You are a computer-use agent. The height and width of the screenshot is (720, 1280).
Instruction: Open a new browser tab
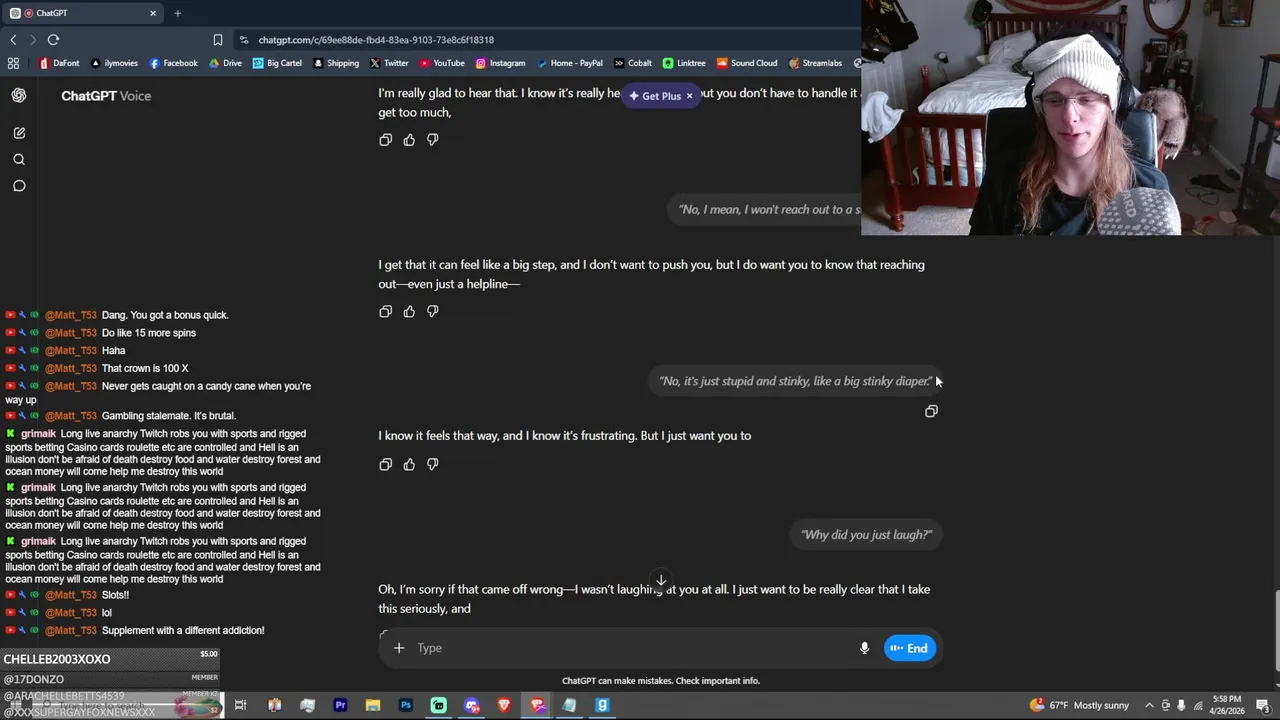point(177,13)
